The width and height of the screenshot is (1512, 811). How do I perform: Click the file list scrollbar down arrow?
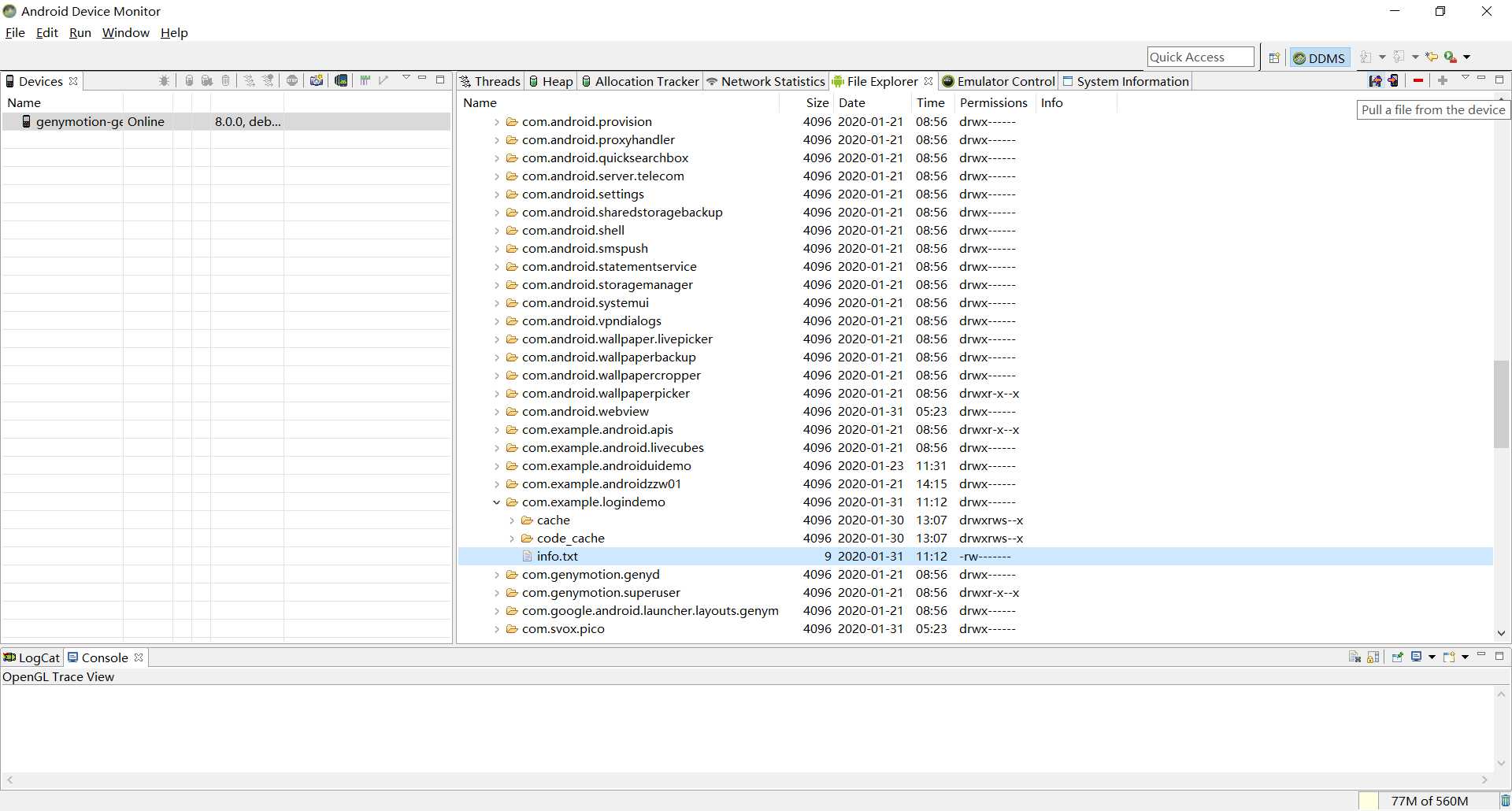tap(1501, 633)
